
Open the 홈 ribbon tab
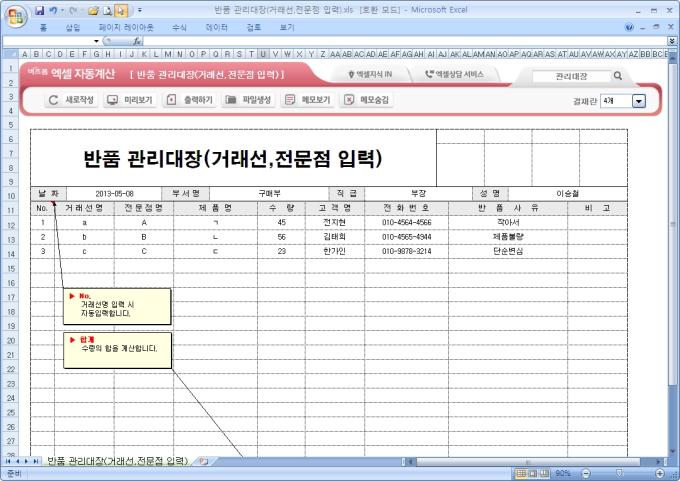(x=43, y=27)
